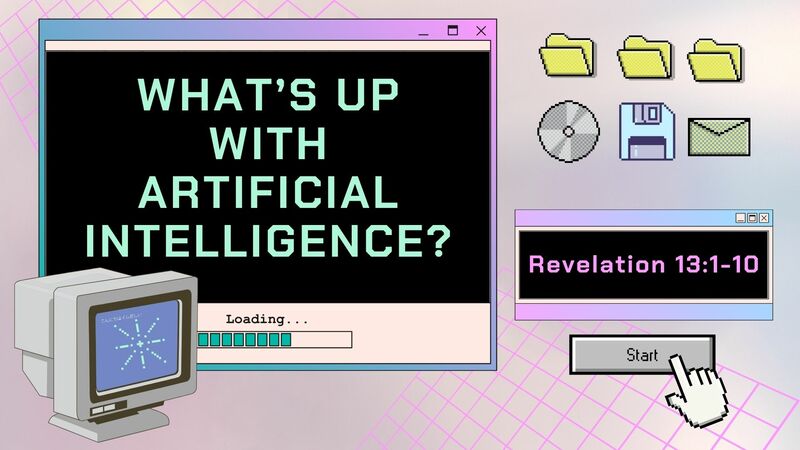Click the CD disc icon

[x=568, y=131]
